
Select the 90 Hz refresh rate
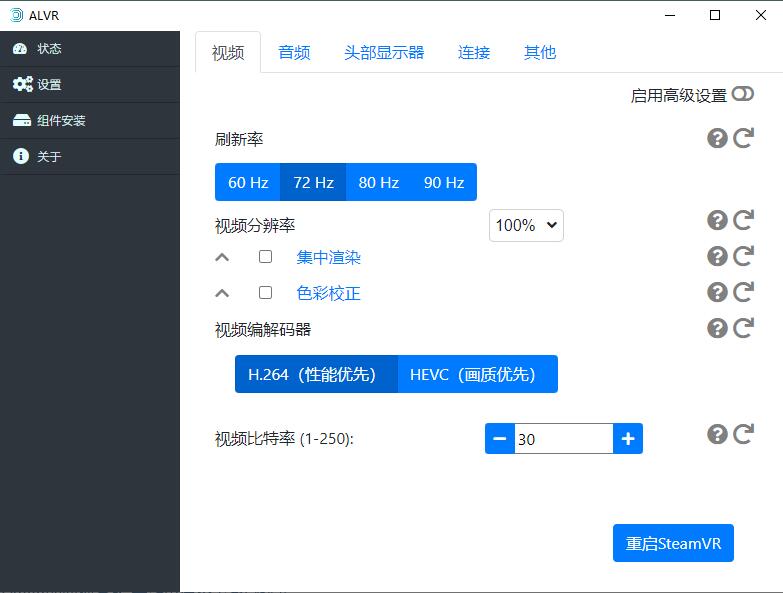[444, 182]
